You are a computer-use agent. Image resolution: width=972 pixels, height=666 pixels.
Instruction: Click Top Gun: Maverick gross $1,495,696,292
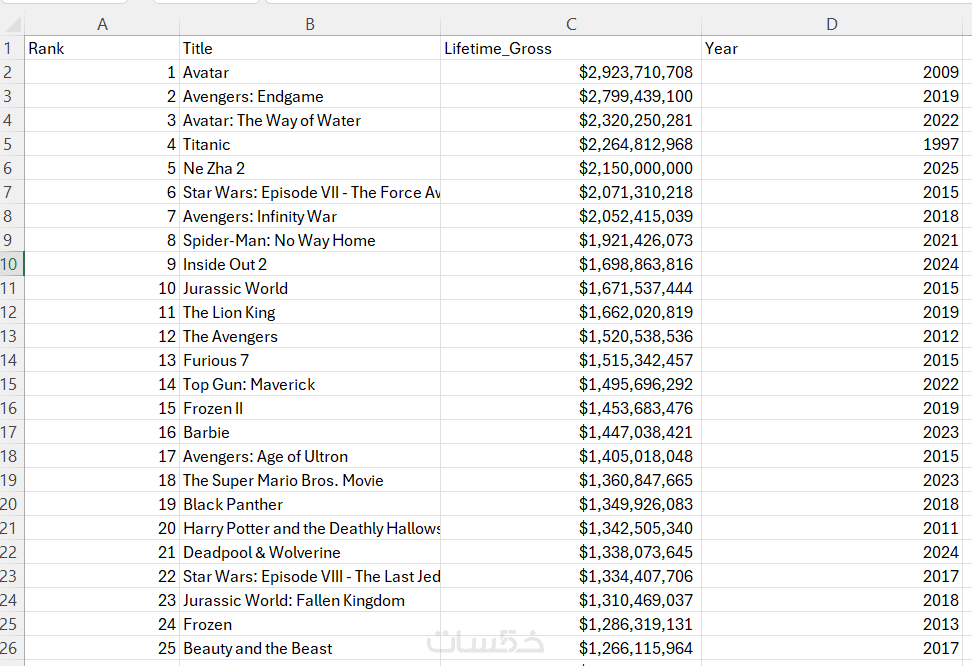571,384
